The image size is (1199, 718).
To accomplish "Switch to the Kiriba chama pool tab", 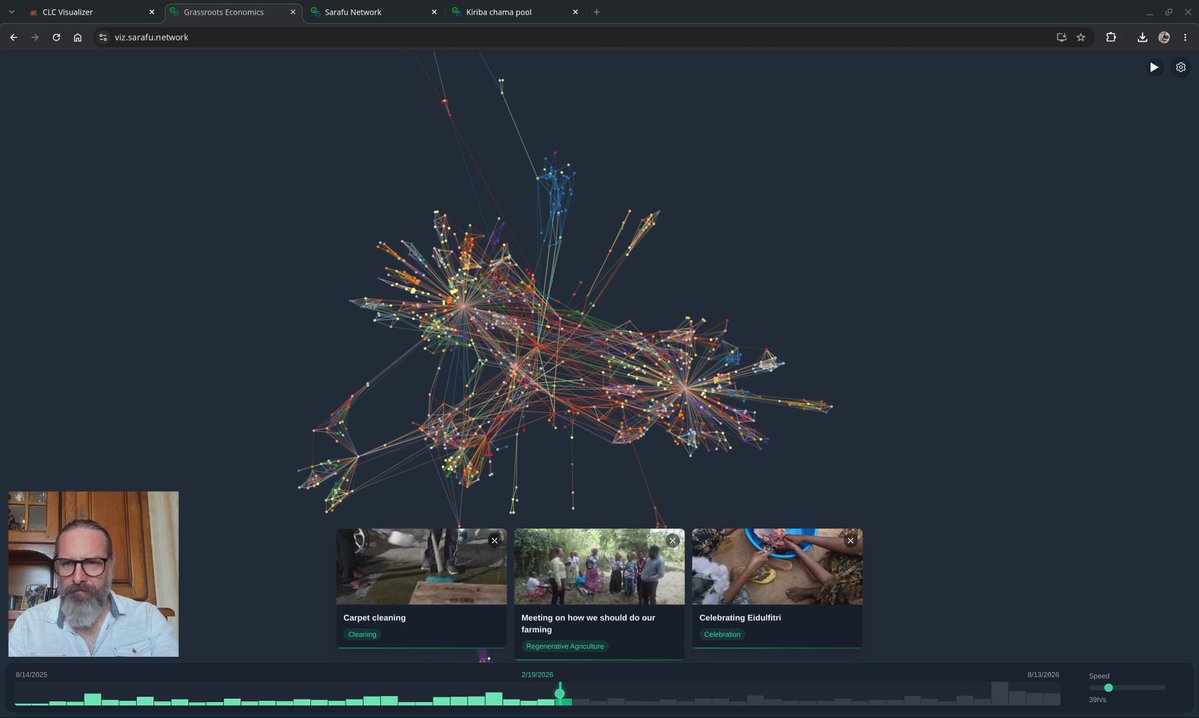I will click(515, 12).
